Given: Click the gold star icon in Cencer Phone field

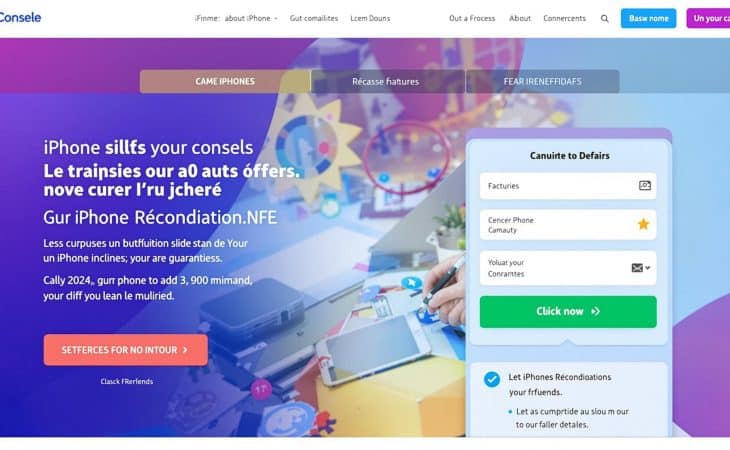Looking at the screenshot, I should pyautogui.click(x=643, y=224).
